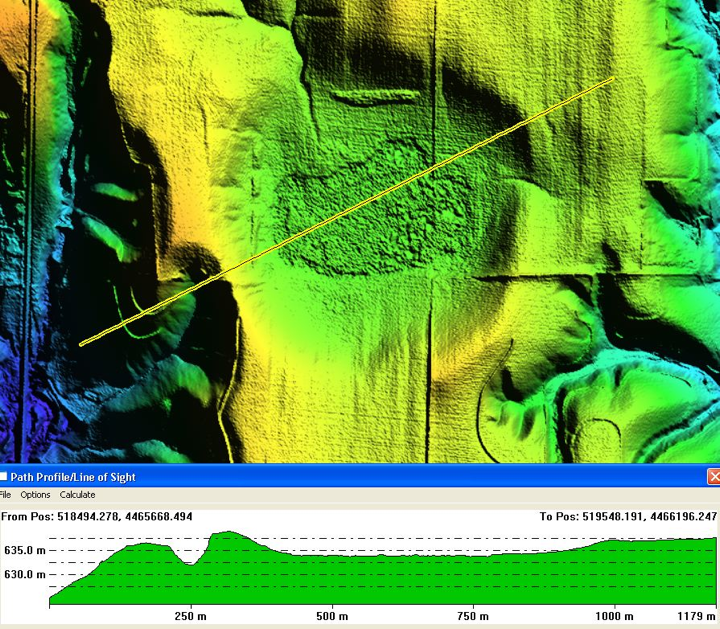Screen dimensions: 720x629
Task: Click the 250 m distance label
Action: coord(191,616)
